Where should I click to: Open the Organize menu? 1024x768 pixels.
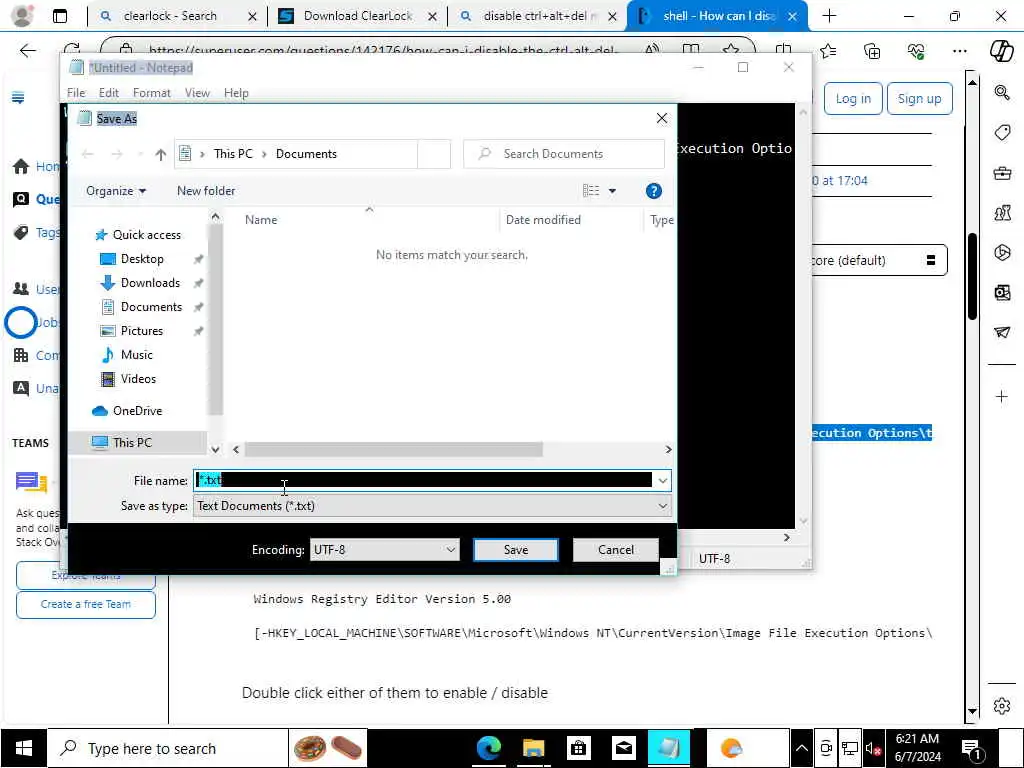click(x=116, y=191)
